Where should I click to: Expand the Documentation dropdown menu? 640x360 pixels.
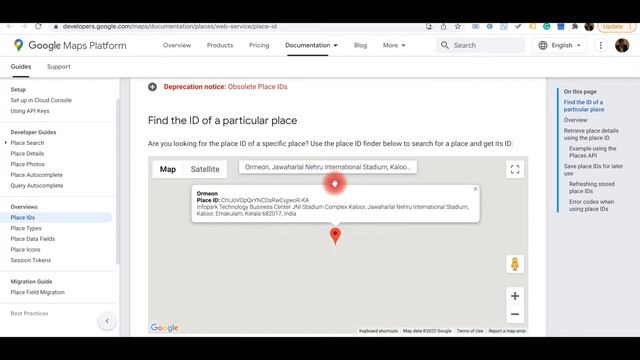tap(311, 45)
